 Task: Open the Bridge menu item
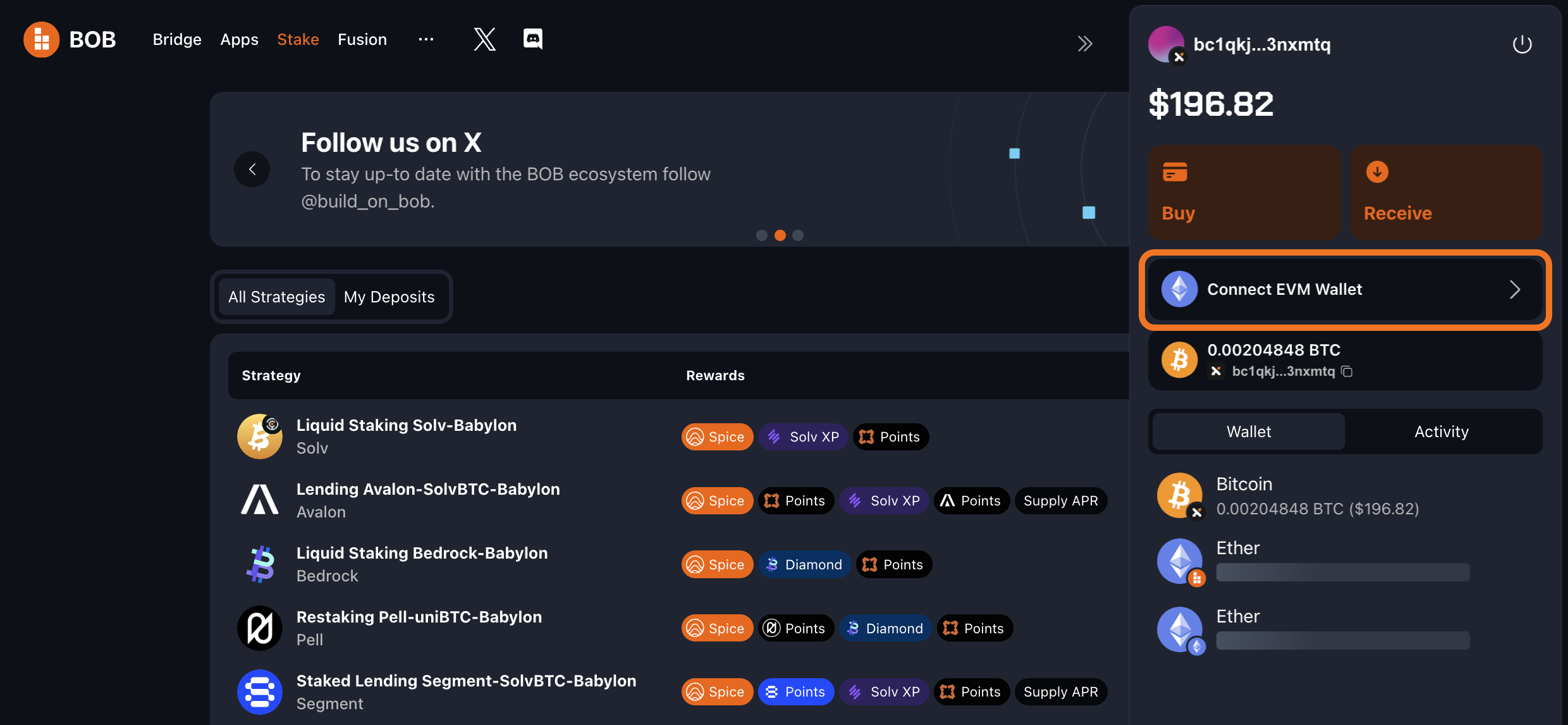coord(177,39)
